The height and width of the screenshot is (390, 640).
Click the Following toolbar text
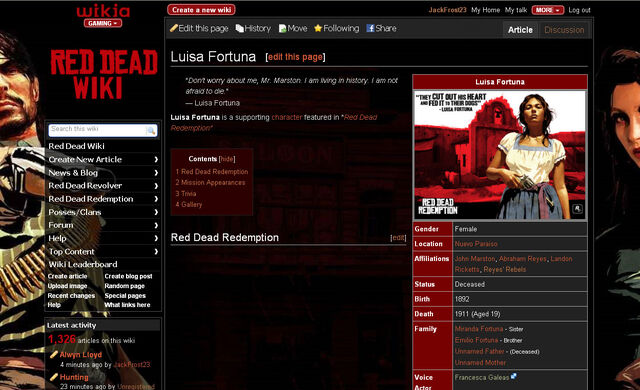[x=341, y=28]
